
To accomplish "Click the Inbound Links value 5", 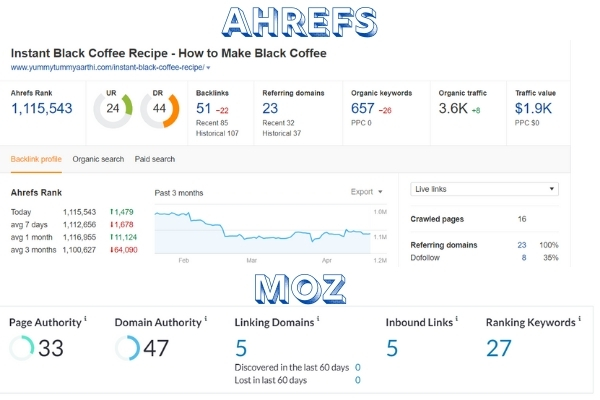I will tap(392, 348).
